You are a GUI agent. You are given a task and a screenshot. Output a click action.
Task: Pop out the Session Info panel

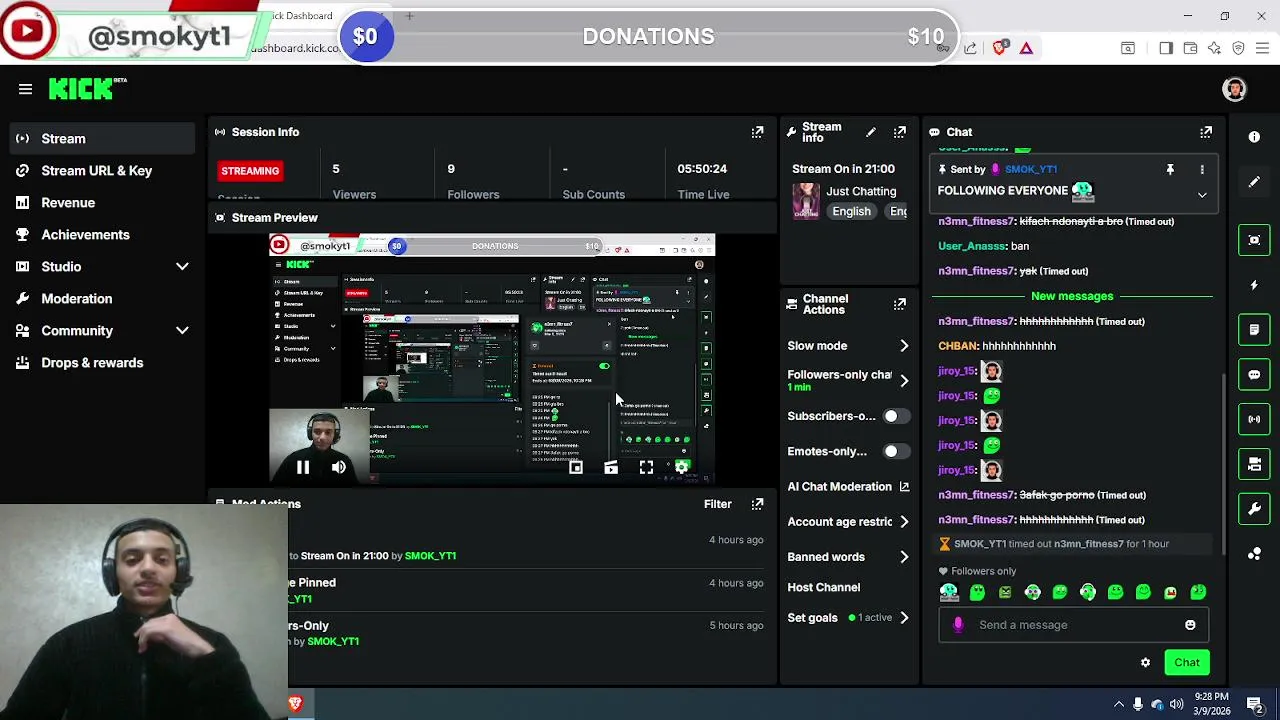(757, 132)
